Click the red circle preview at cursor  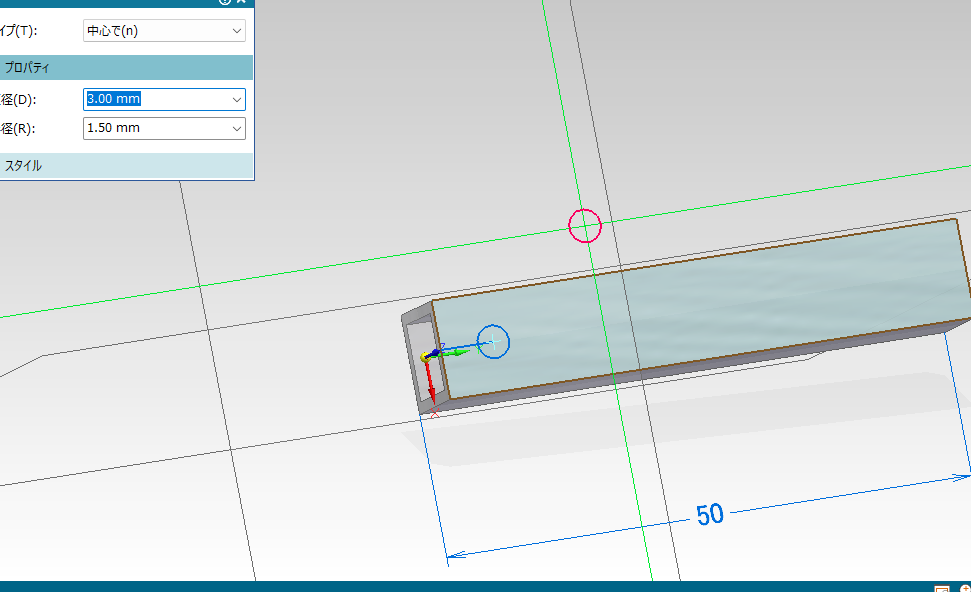tap(584, 226)
